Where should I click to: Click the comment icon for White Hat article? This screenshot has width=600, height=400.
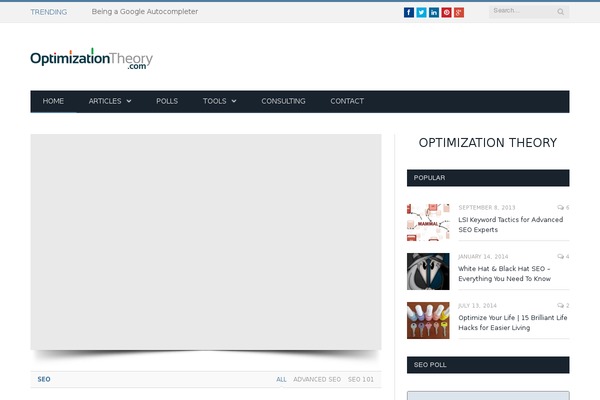click(561, 256)
